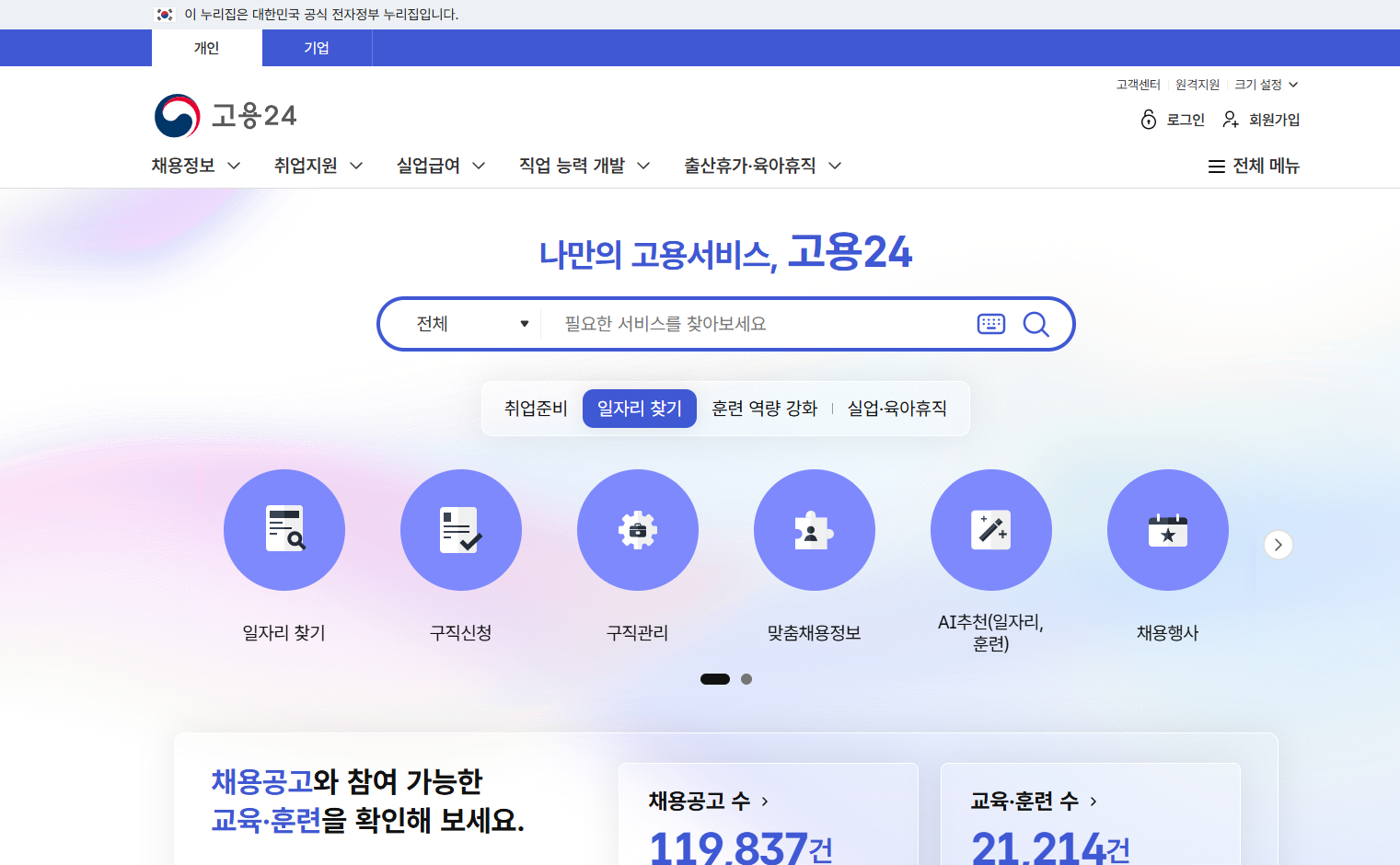Select the 훈련 역량 강화 filter
1400x865 pixels.
[764, 409]
